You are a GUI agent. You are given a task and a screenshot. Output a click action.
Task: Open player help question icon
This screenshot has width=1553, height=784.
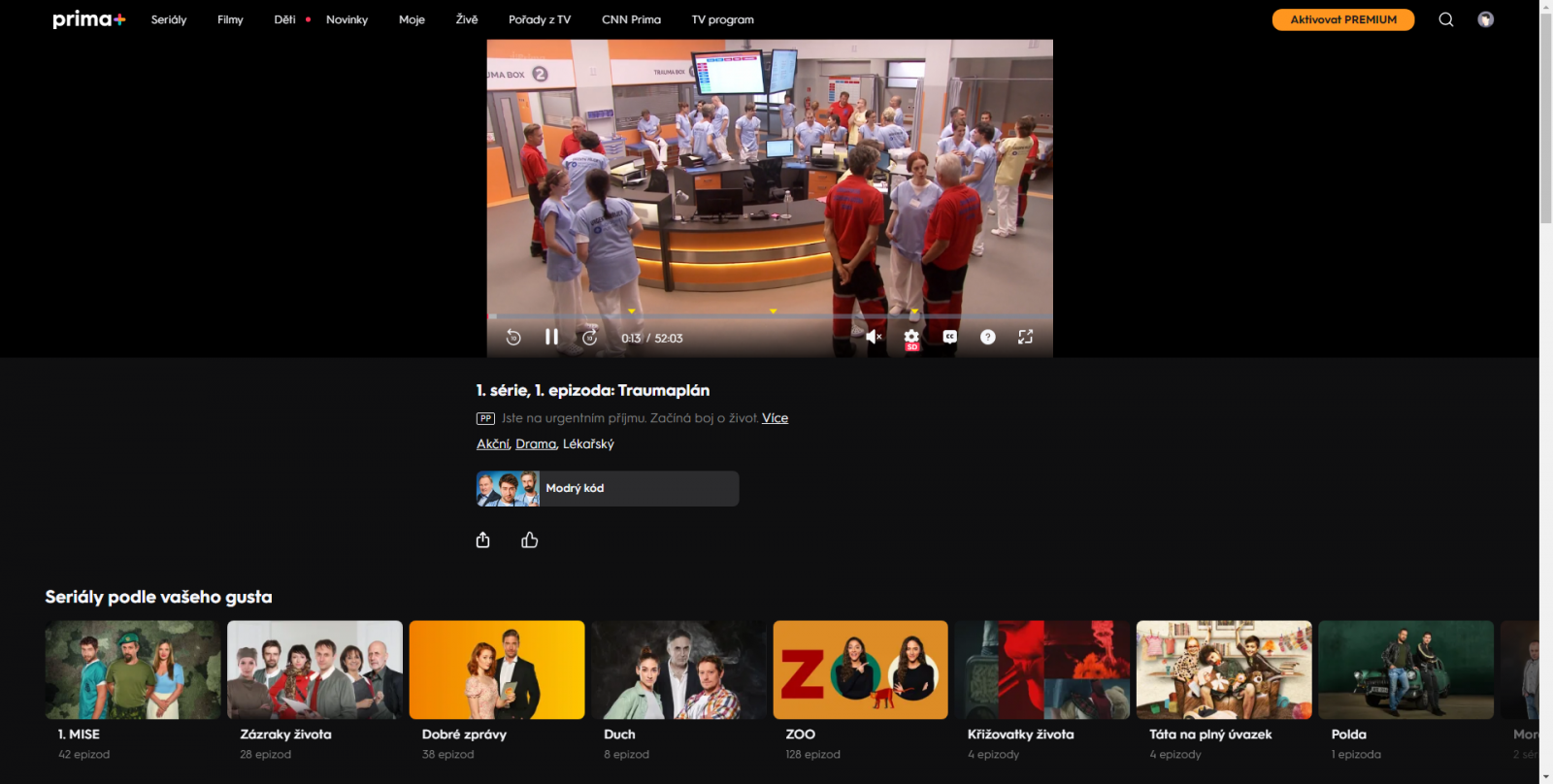[987, 337]
